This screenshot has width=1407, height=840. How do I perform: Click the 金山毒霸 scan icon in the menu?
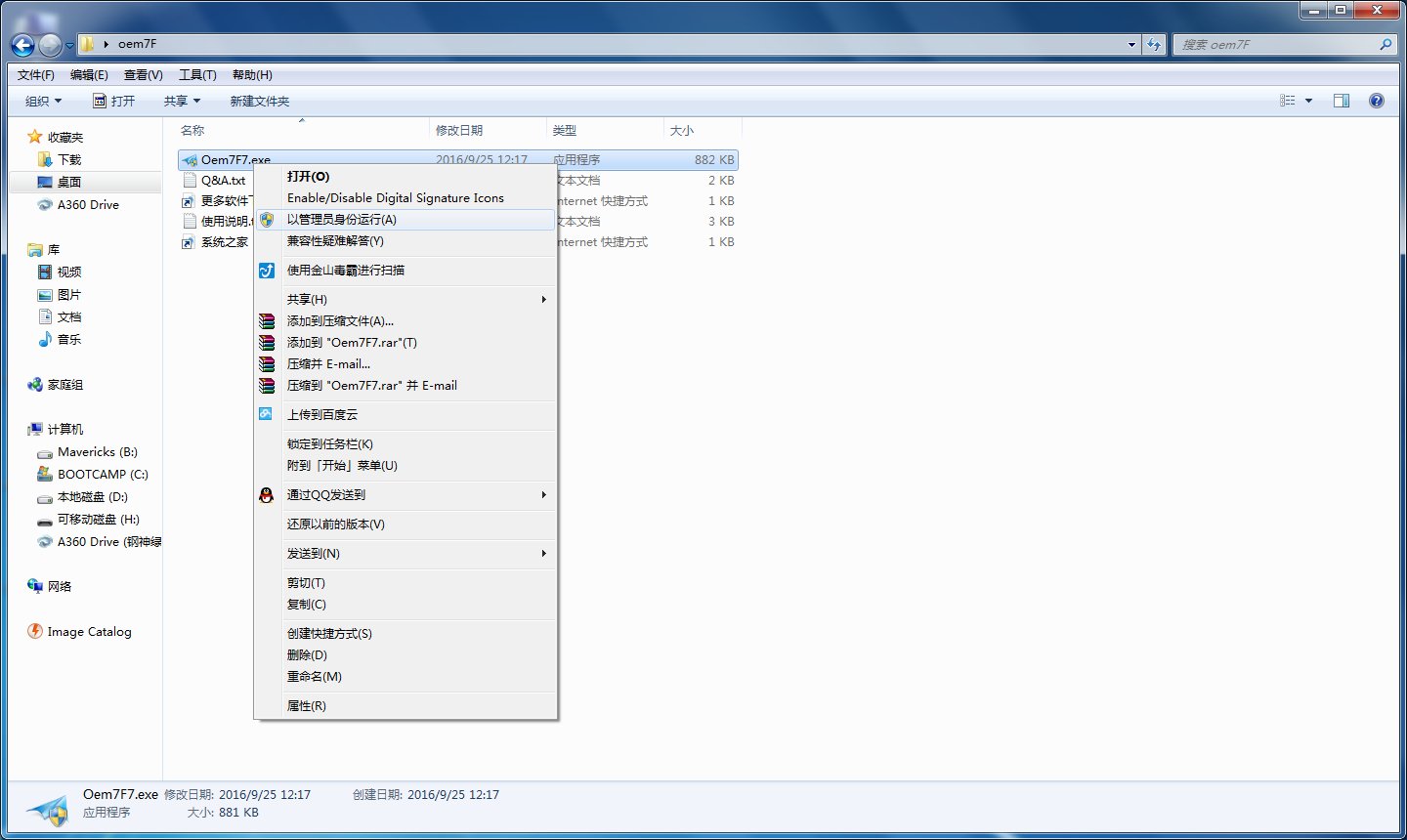pyautogui.click(x=267, y=271)
